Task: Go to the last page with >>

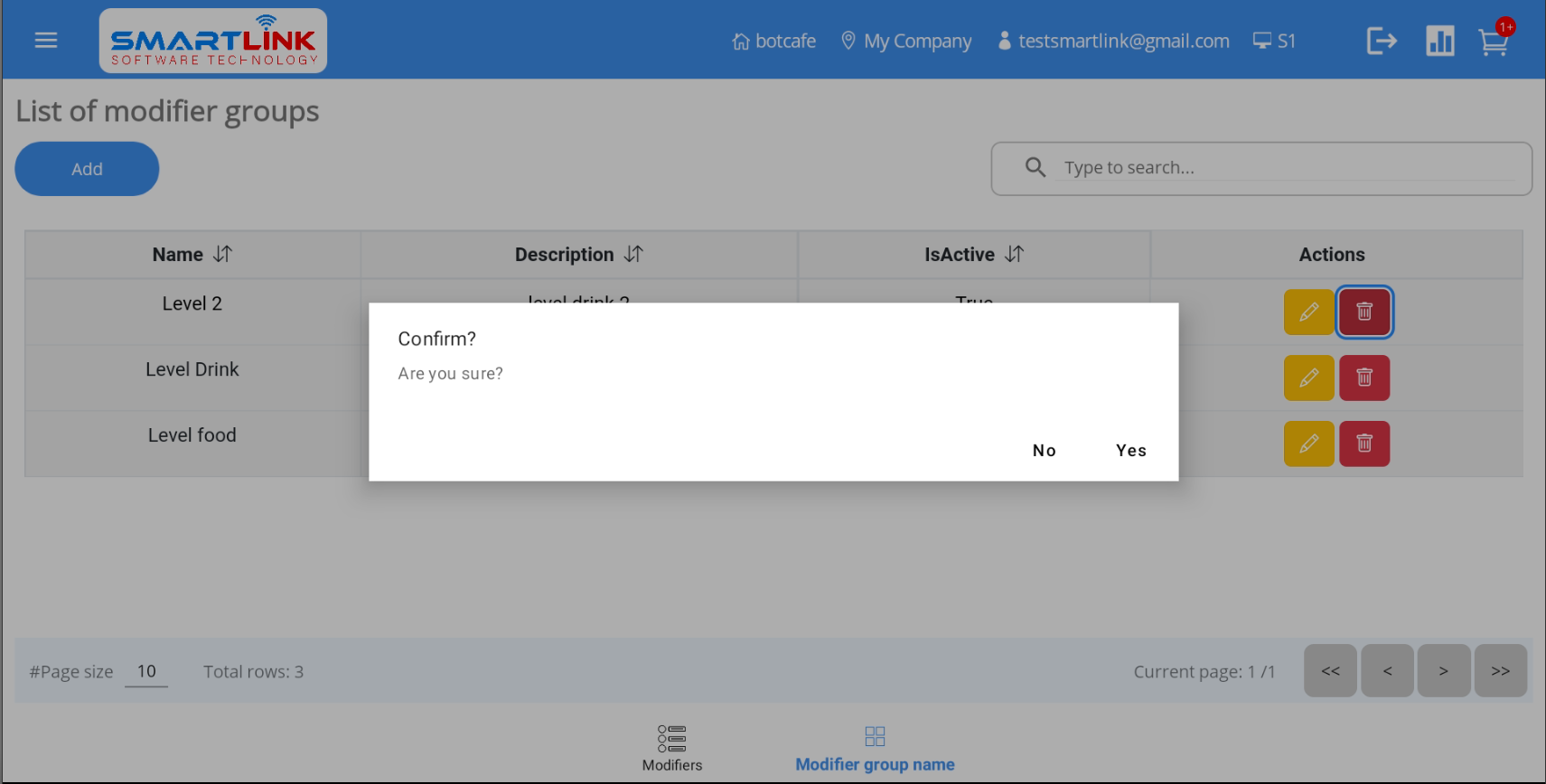Action: (x=1500, y=671)
